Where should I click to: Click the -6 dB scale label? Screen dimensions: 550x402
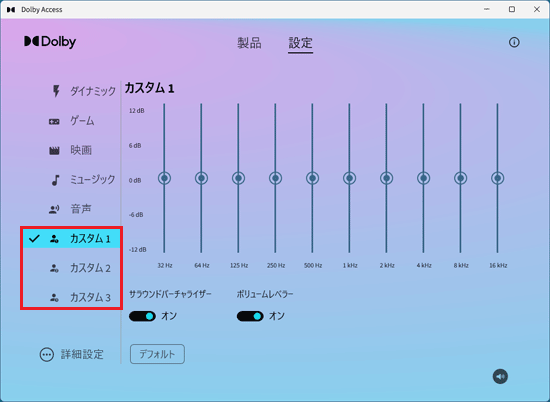(x=136, y=215)
